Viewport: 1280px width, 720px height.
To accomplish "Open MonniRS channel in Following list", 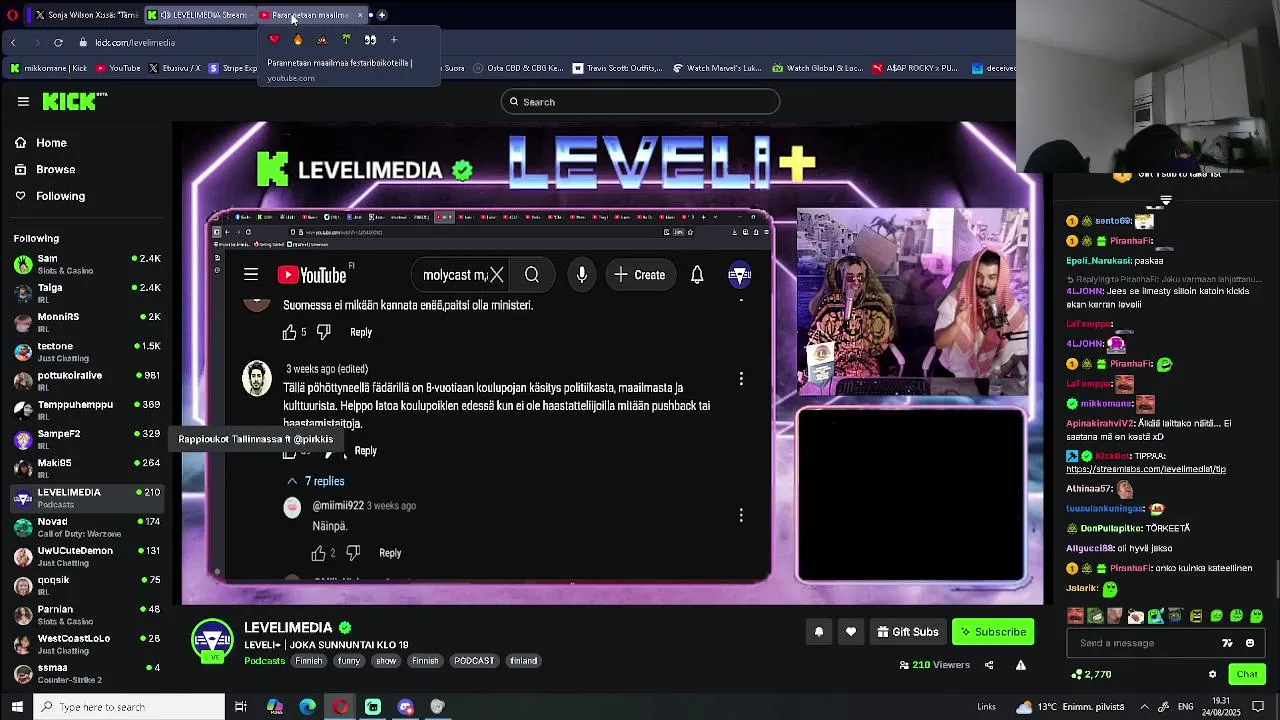I will pos(85,322).
